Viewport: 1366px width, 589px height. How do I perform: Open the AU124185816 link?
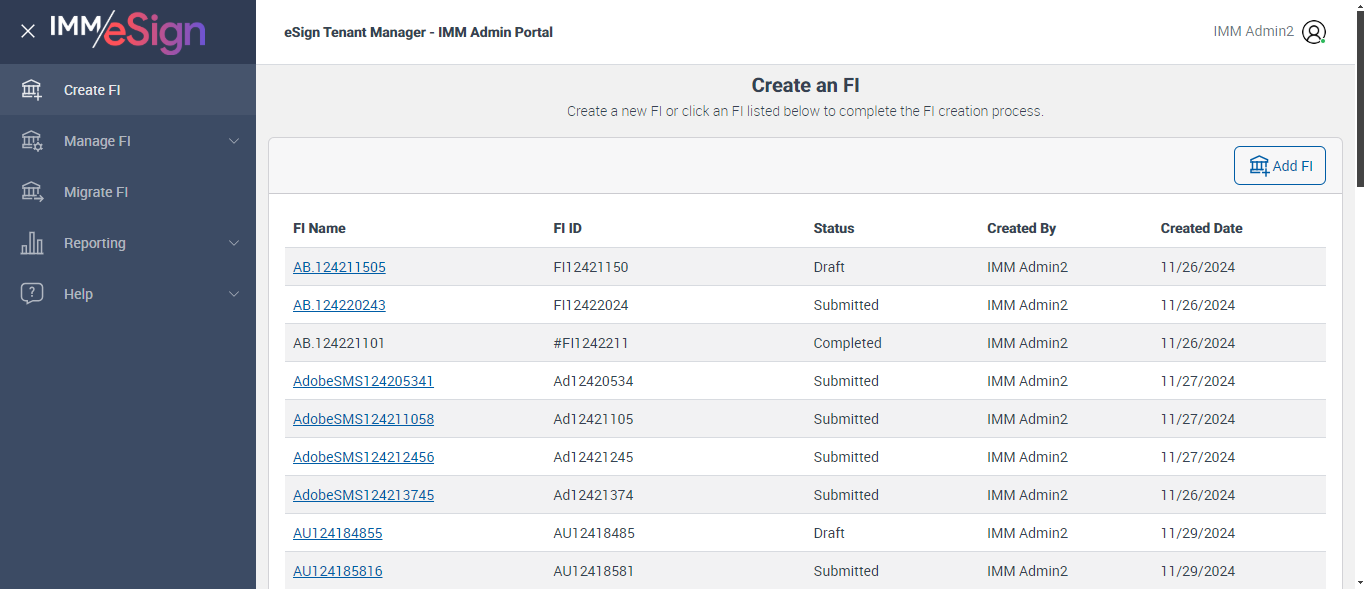click(x=337, y=571)
